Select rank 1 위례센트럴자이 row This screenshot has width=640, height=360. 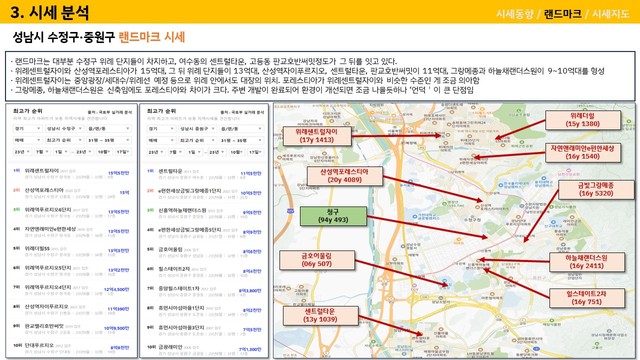coord(71,173)
